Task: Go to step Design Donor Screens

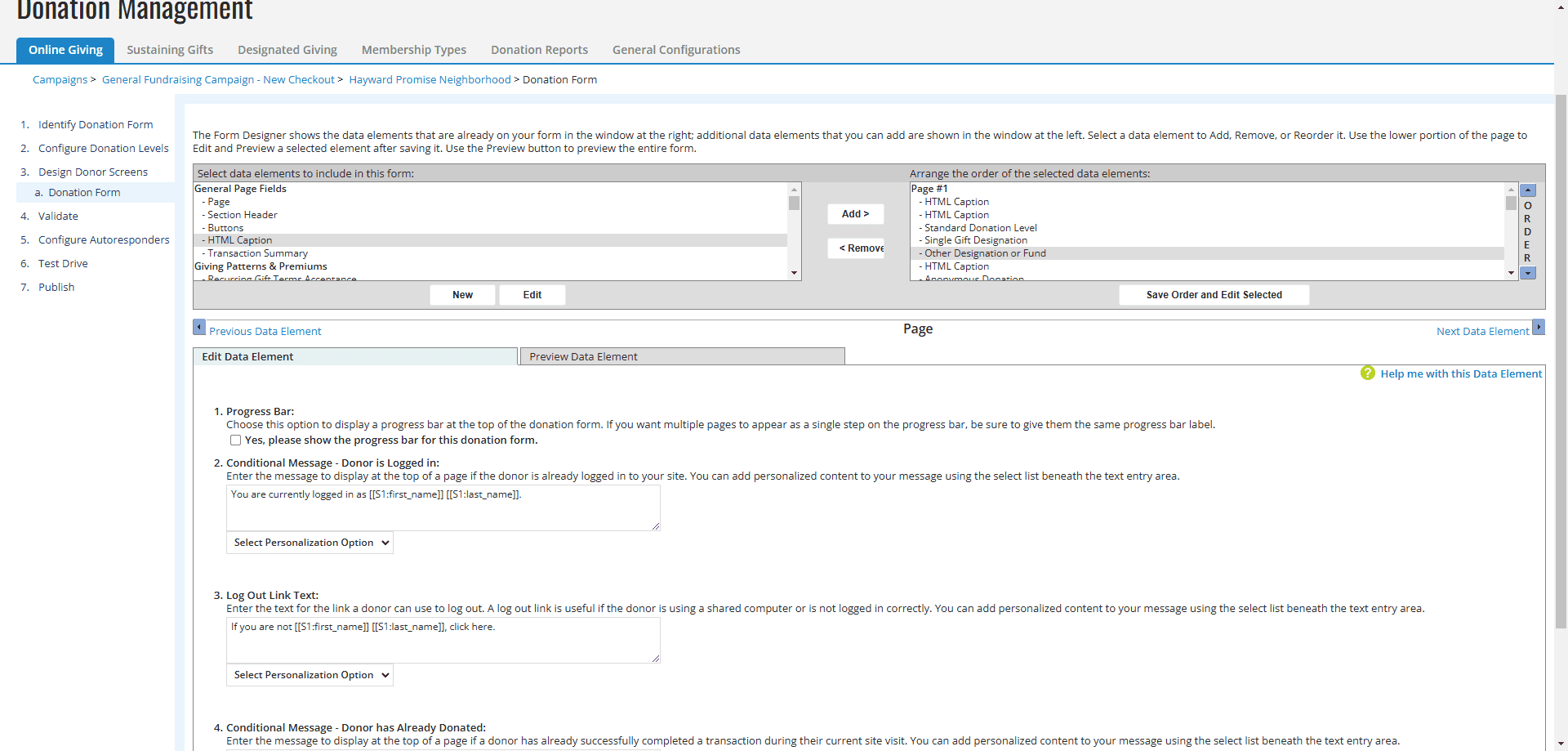Action: pos(93,172)
